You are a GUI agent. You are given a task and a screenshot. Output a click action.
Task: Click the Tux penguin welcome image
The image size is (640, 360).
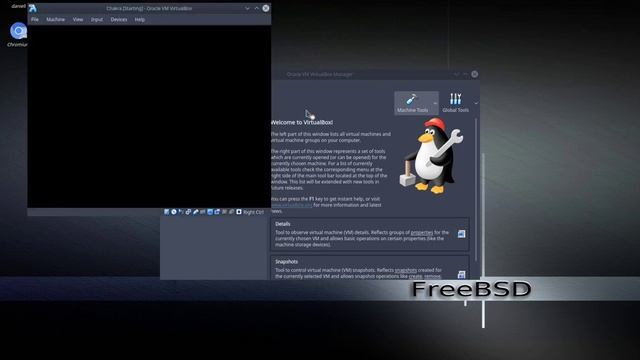(431, 156)
